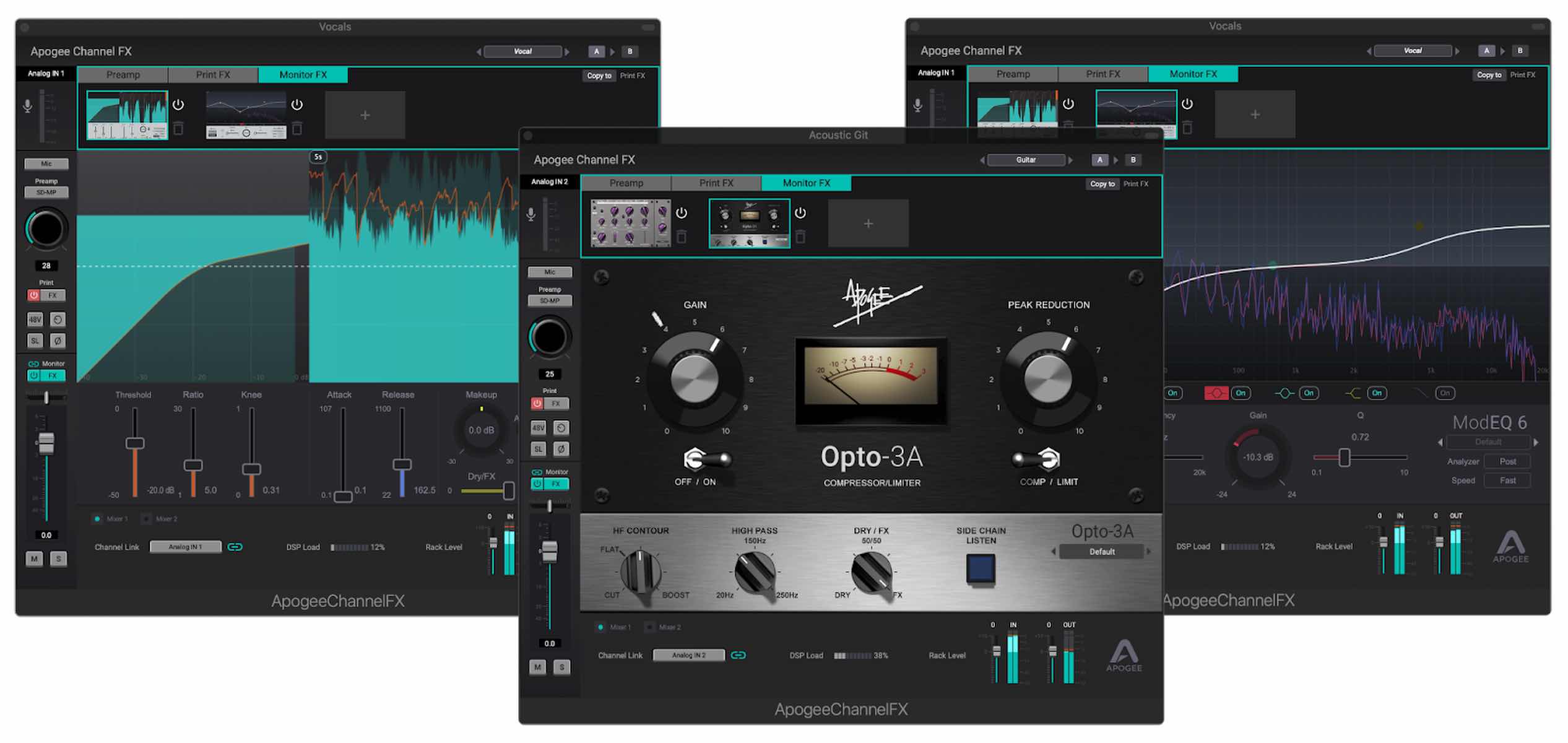Screen dimensions: 1568x743
Task: Open the Guitar preset dropdown in Acoustic Git
Action: point(1026,160)
